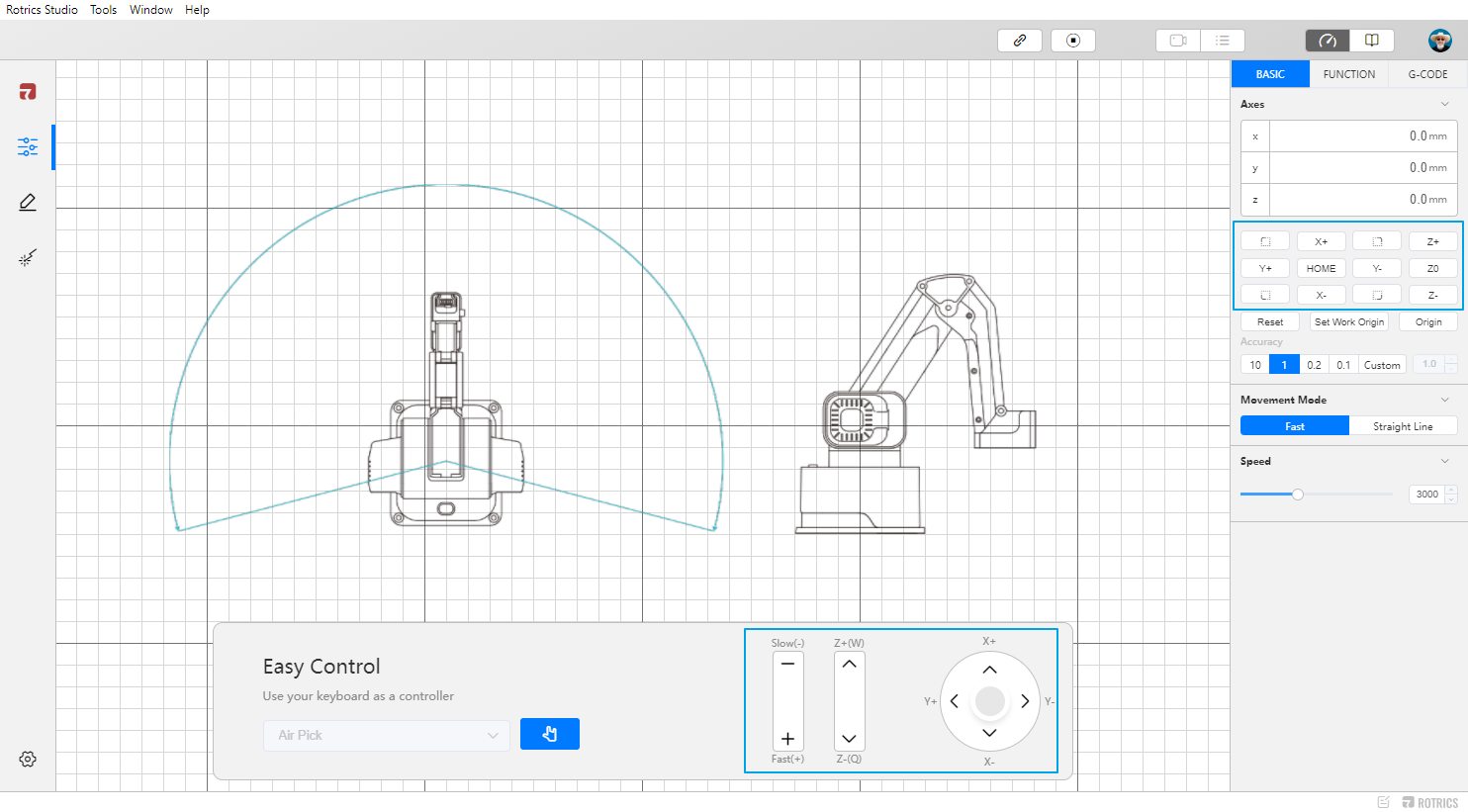
Task: Increase the custom accuracy stepper
Action: (x=1451, y=360)
